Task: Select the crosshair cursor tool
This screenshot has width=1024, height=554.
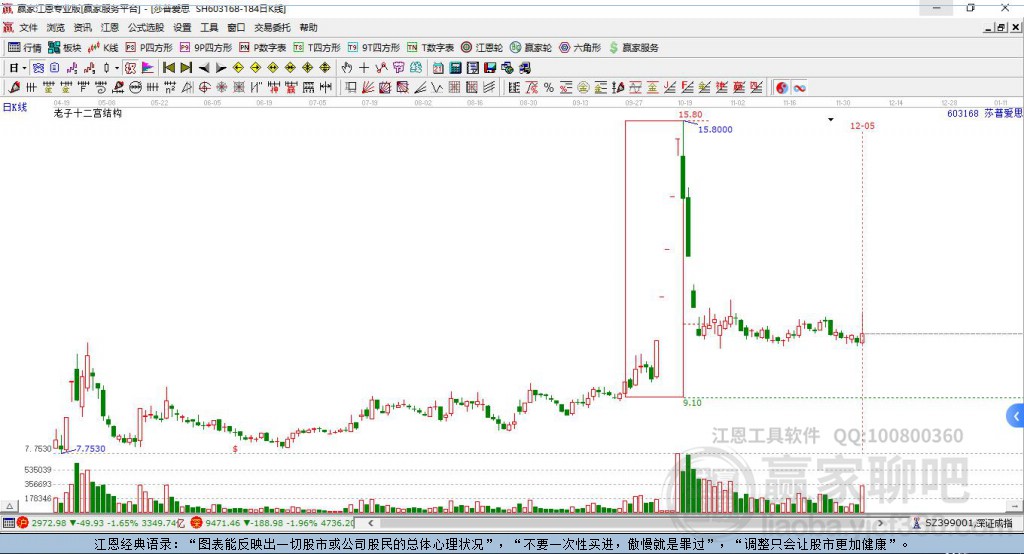Action: click(364, 68)
